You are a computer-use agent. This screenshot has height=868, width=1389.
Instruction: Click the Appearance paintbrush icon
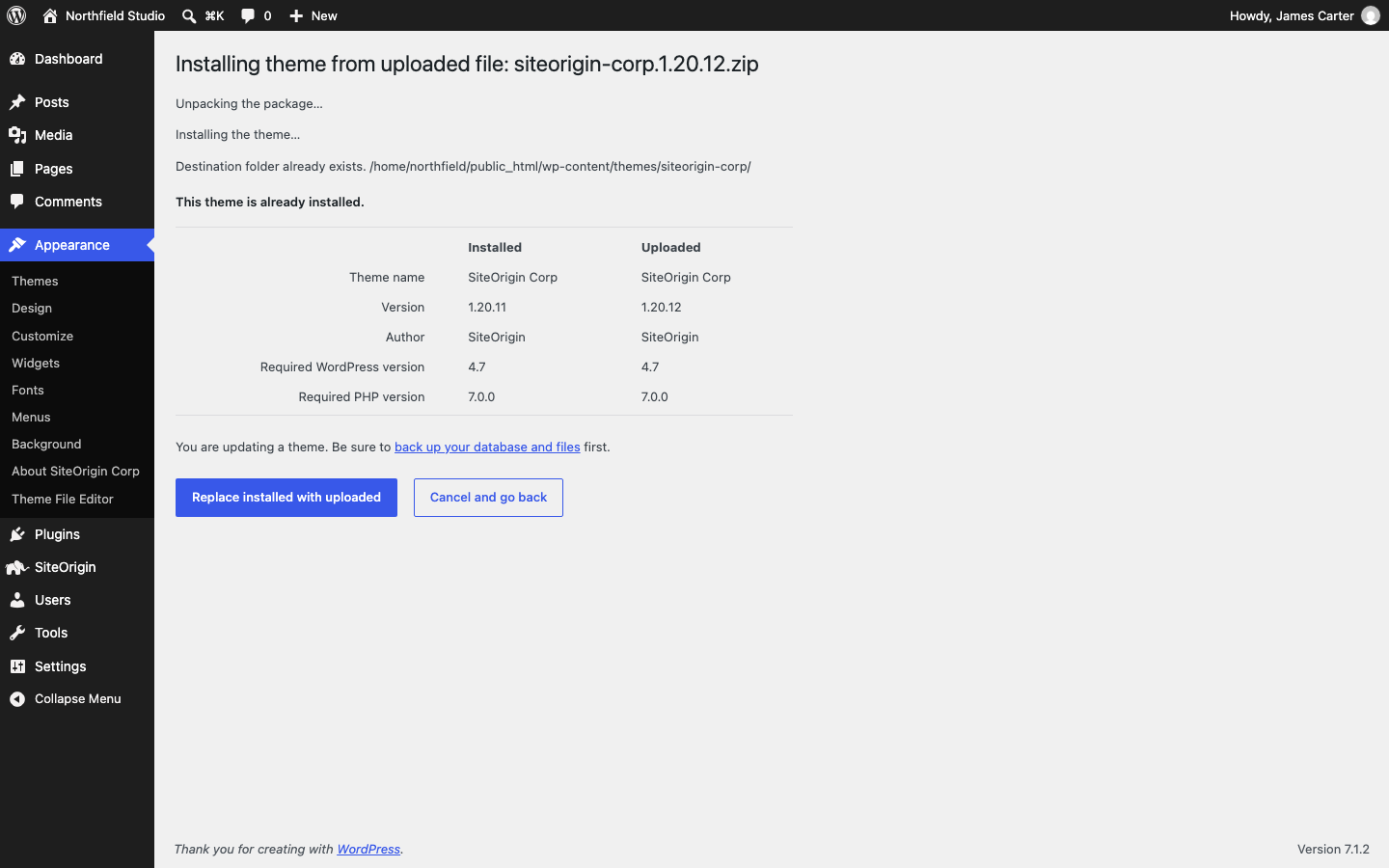(17, 245)
